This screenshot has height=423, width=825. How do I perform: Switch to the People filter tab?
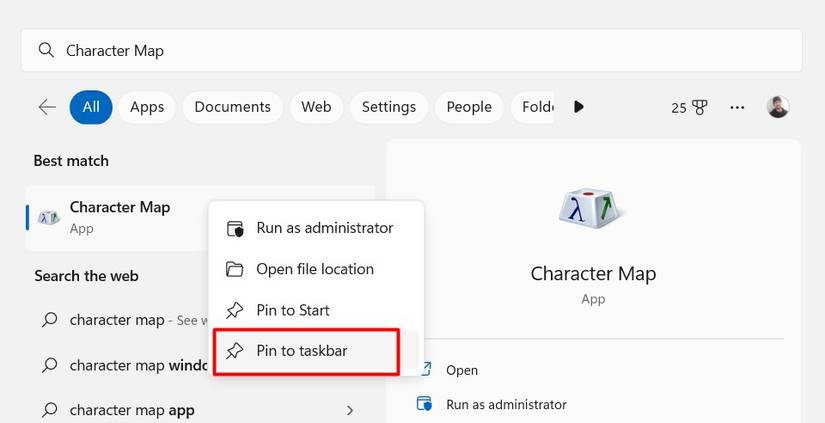(x=469, y=107)
